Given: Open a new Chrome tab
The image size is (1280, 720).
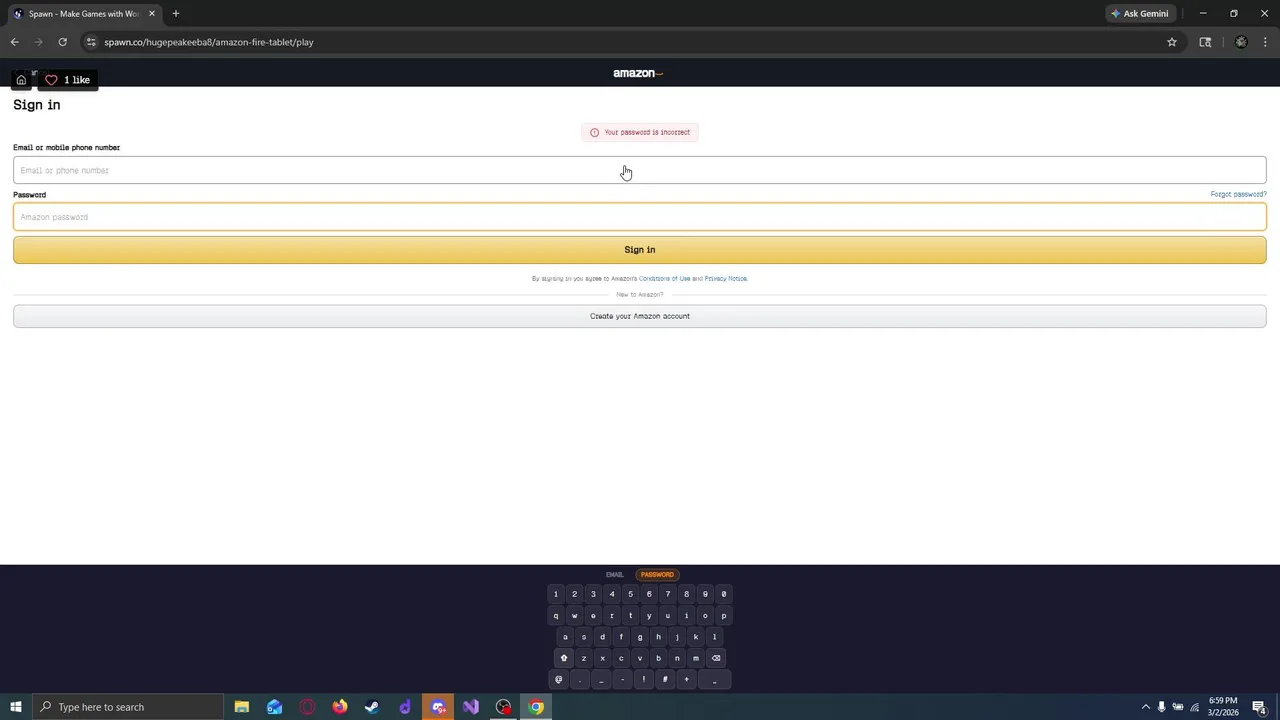Looking at the screenshot, I should pyautogui.click(x=176, y=14).
